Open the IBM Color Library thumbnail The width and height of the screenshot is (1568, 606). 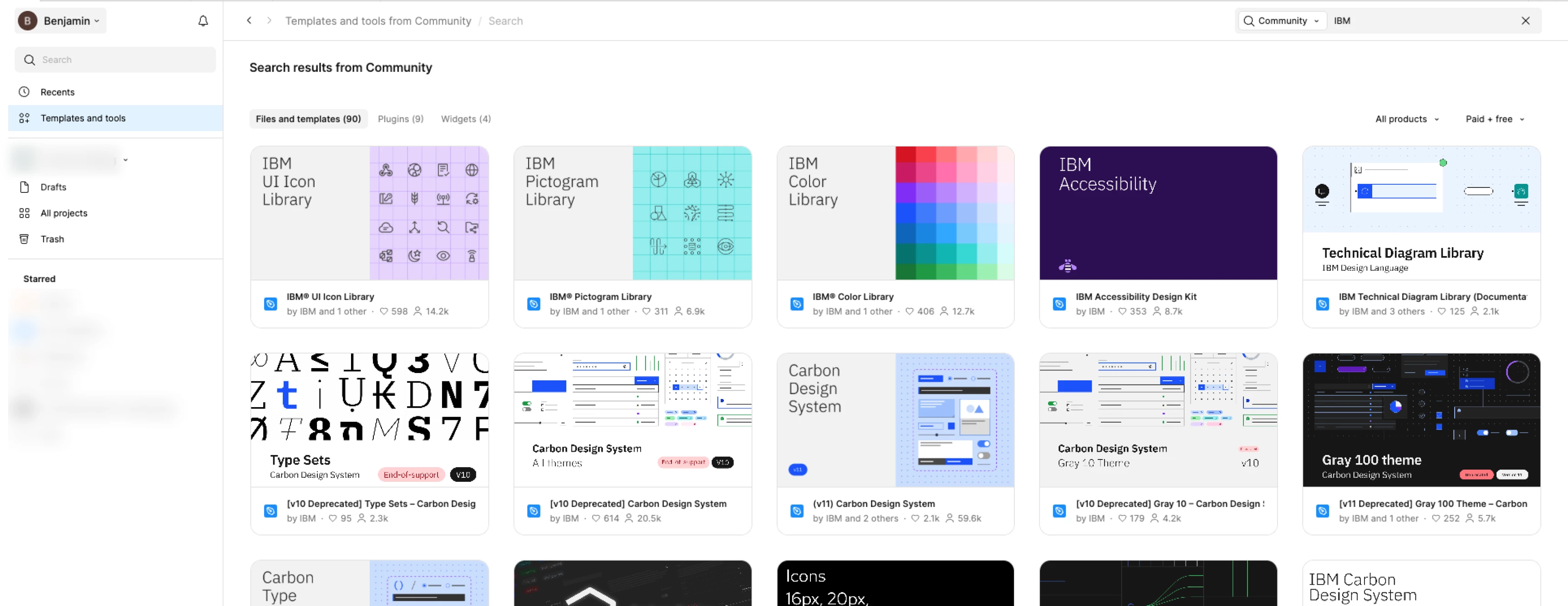(896, 213)
